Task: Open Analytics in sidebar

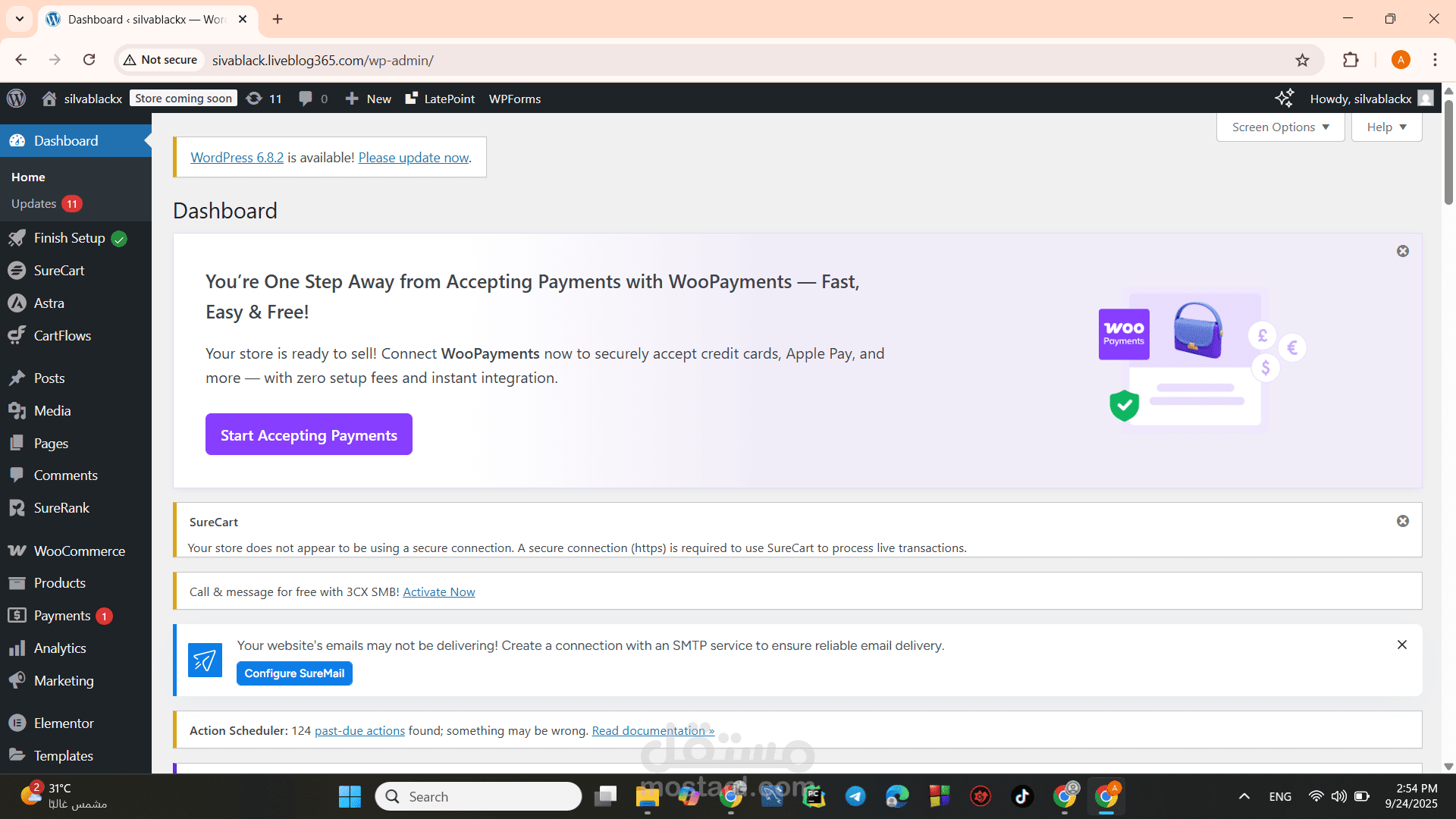Action: coord(76,648)
